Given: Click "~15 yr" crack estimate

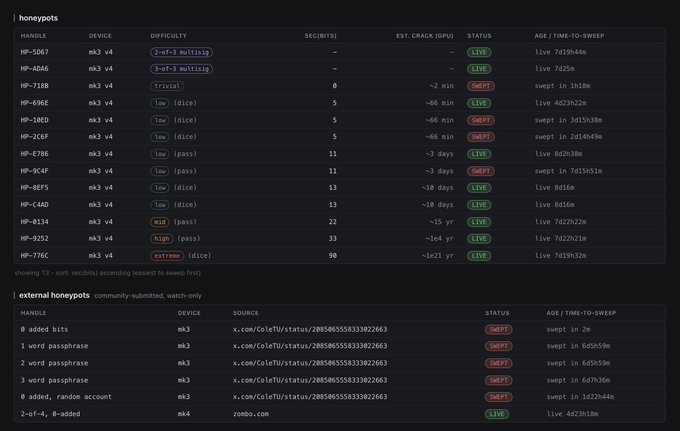Looking at the screenshot, I should 441,222.
